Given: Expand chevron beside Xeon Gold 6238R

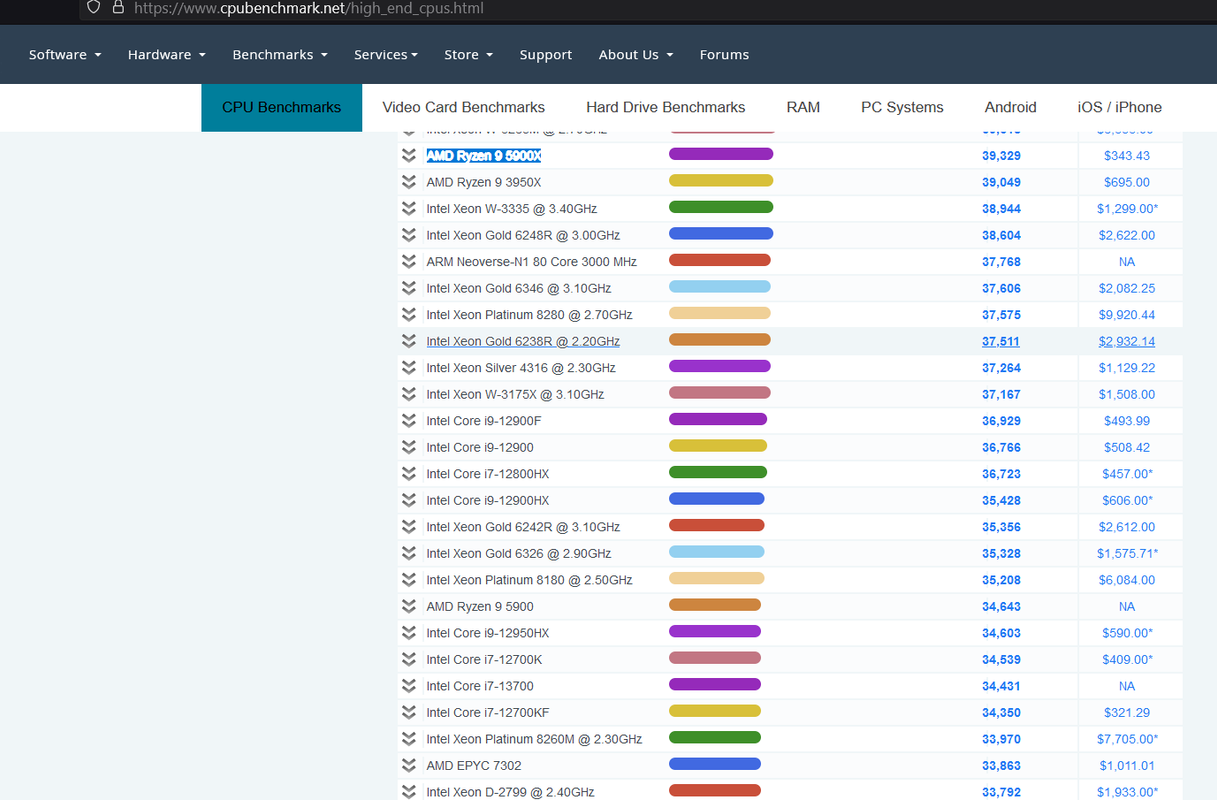Looking at the screenshot, I should [408, 341].
